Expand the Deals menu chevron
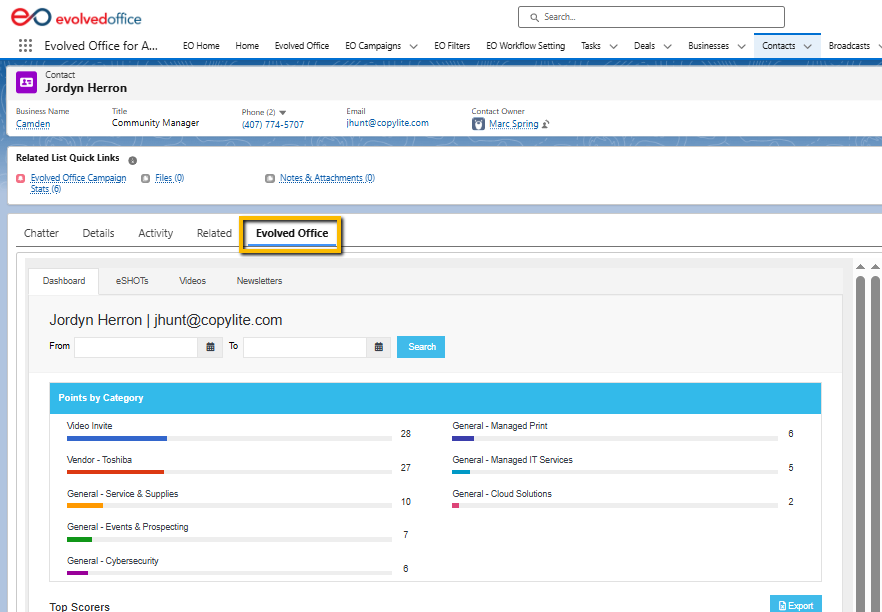 668,47
